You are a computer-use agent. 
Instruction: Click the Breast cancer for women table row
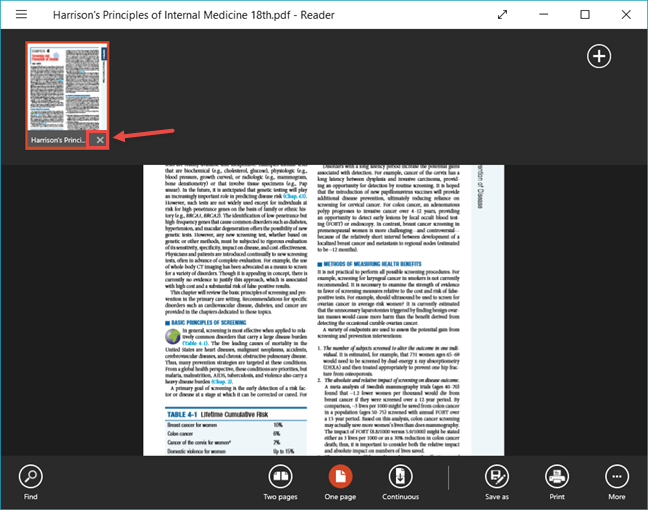point(236,425)
